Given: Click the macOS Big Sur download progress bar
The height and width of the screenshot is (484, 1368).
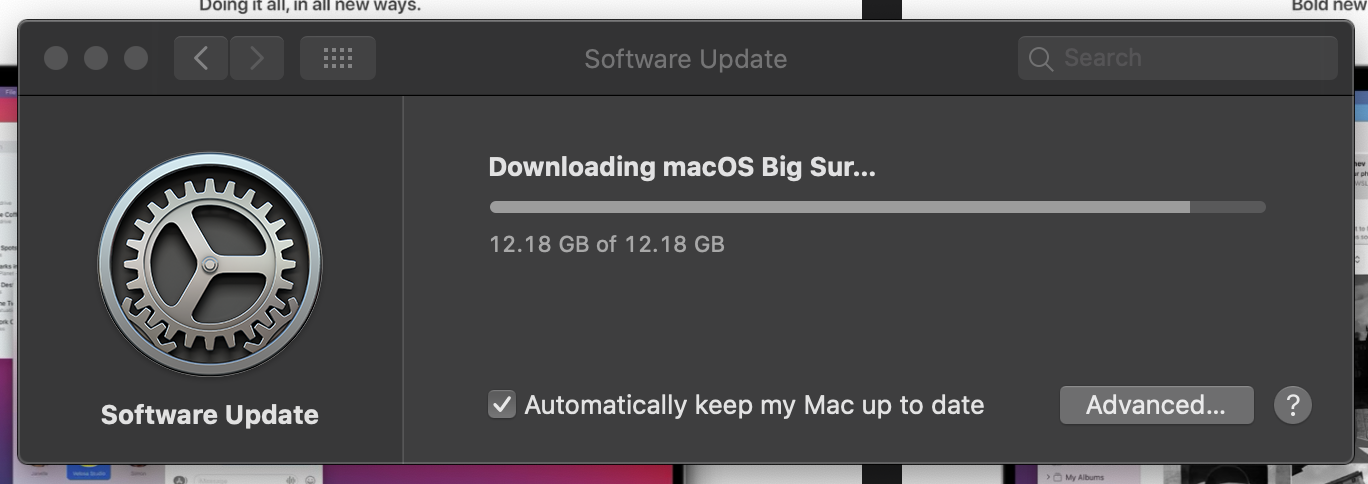Looking at the screenshot, I should pyautogui.click(x=877, y=207).
